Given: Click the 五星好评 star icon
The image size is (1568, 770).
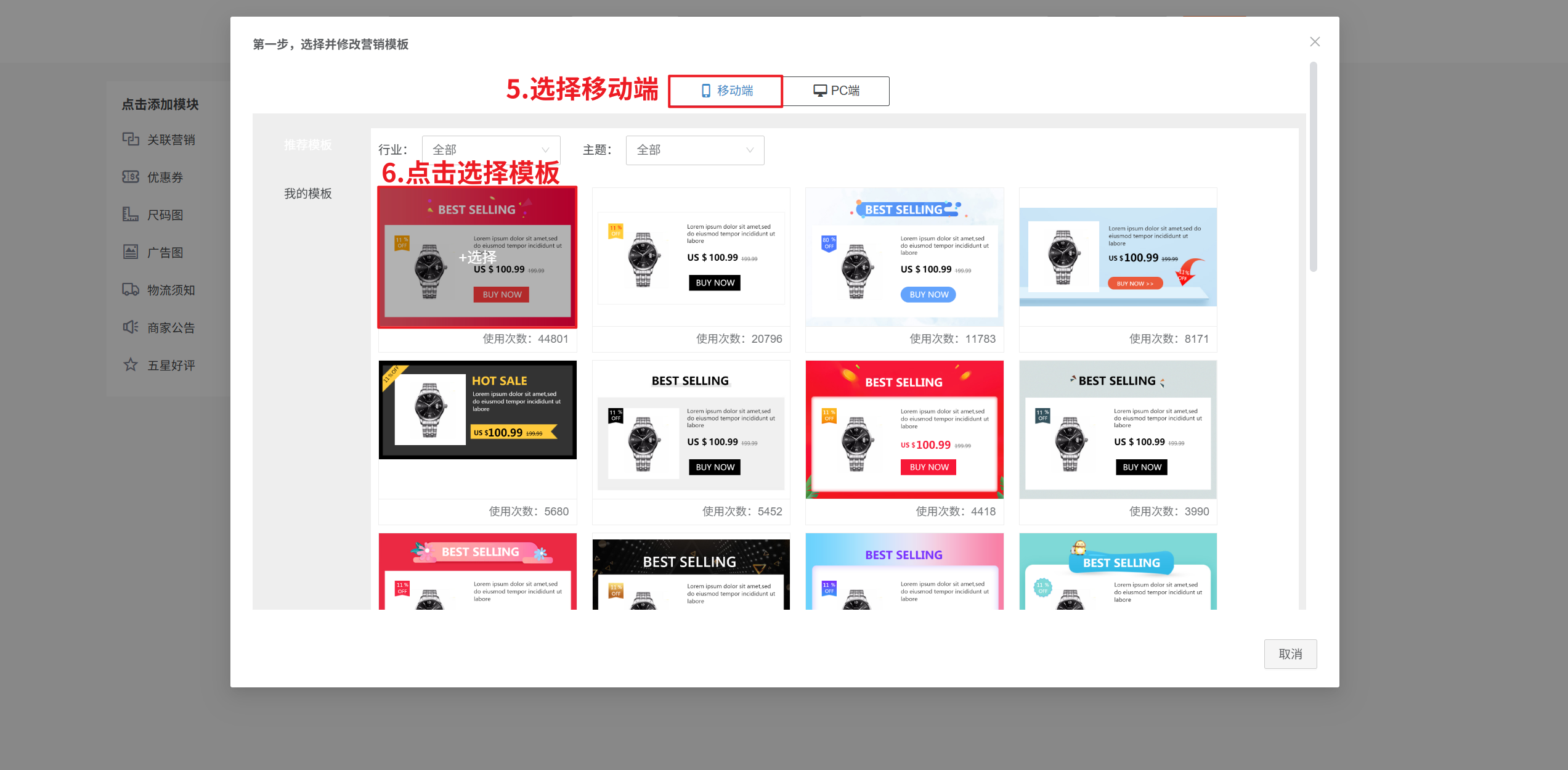Looking at the screenshot, I should (131, 365).
